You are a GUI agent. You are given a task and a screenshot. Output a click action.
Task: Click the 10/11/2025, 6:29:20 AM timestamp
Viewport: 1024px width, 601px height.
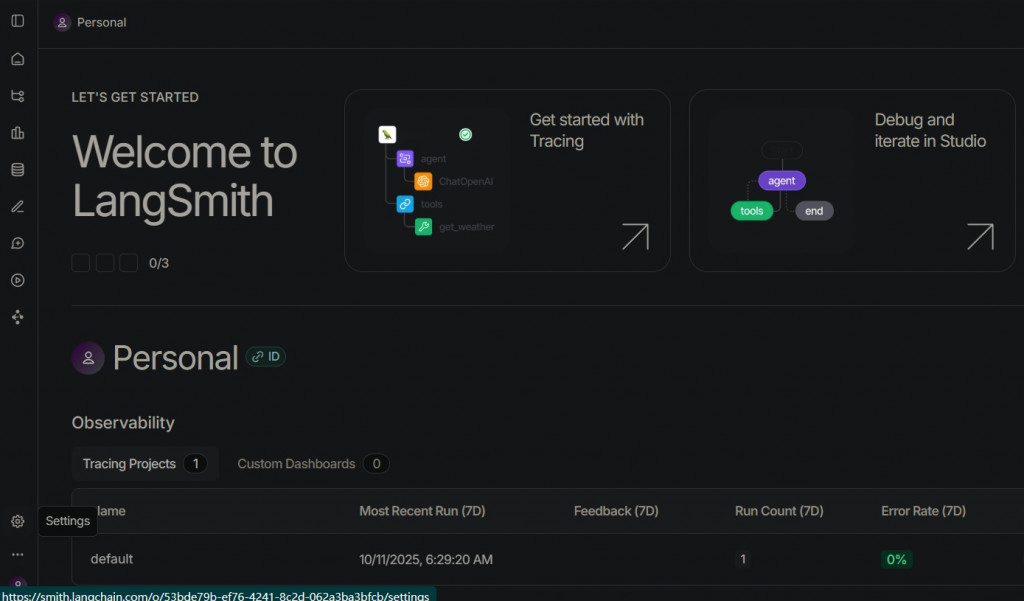pyautogui.click(x=426, y=559)
